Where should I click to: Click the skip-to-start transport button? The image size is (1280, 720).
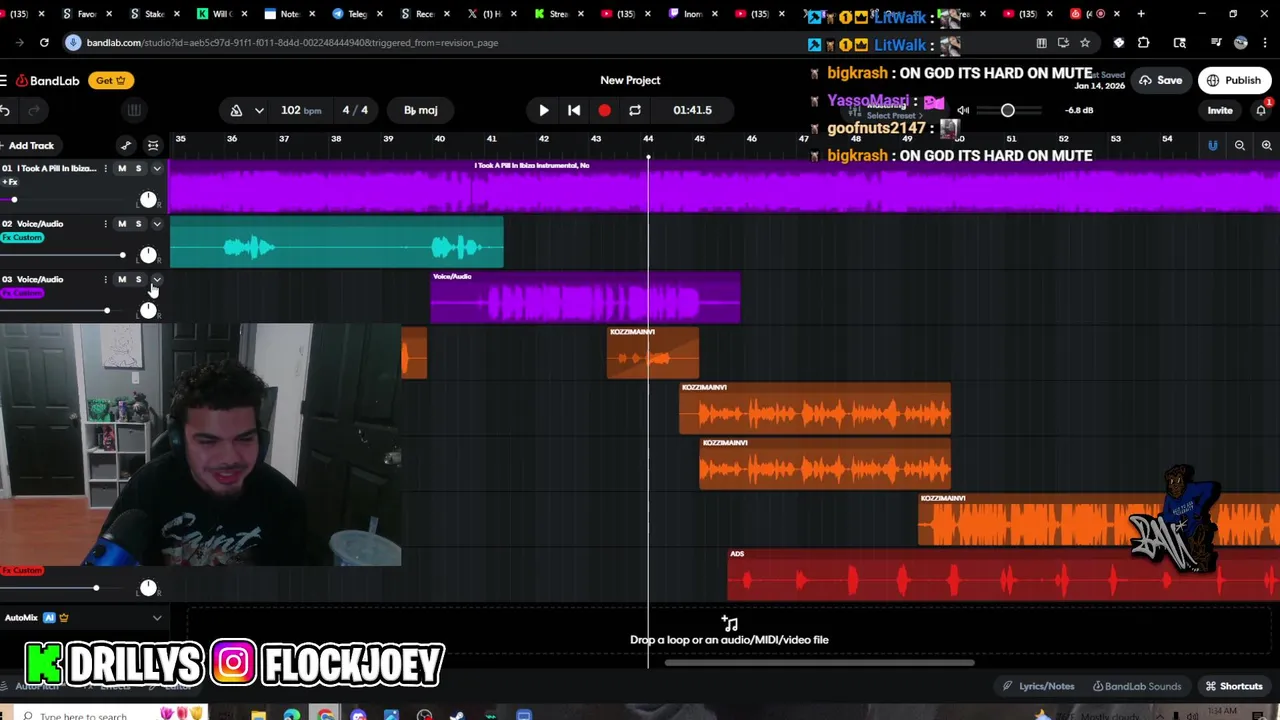coord(574,110)
